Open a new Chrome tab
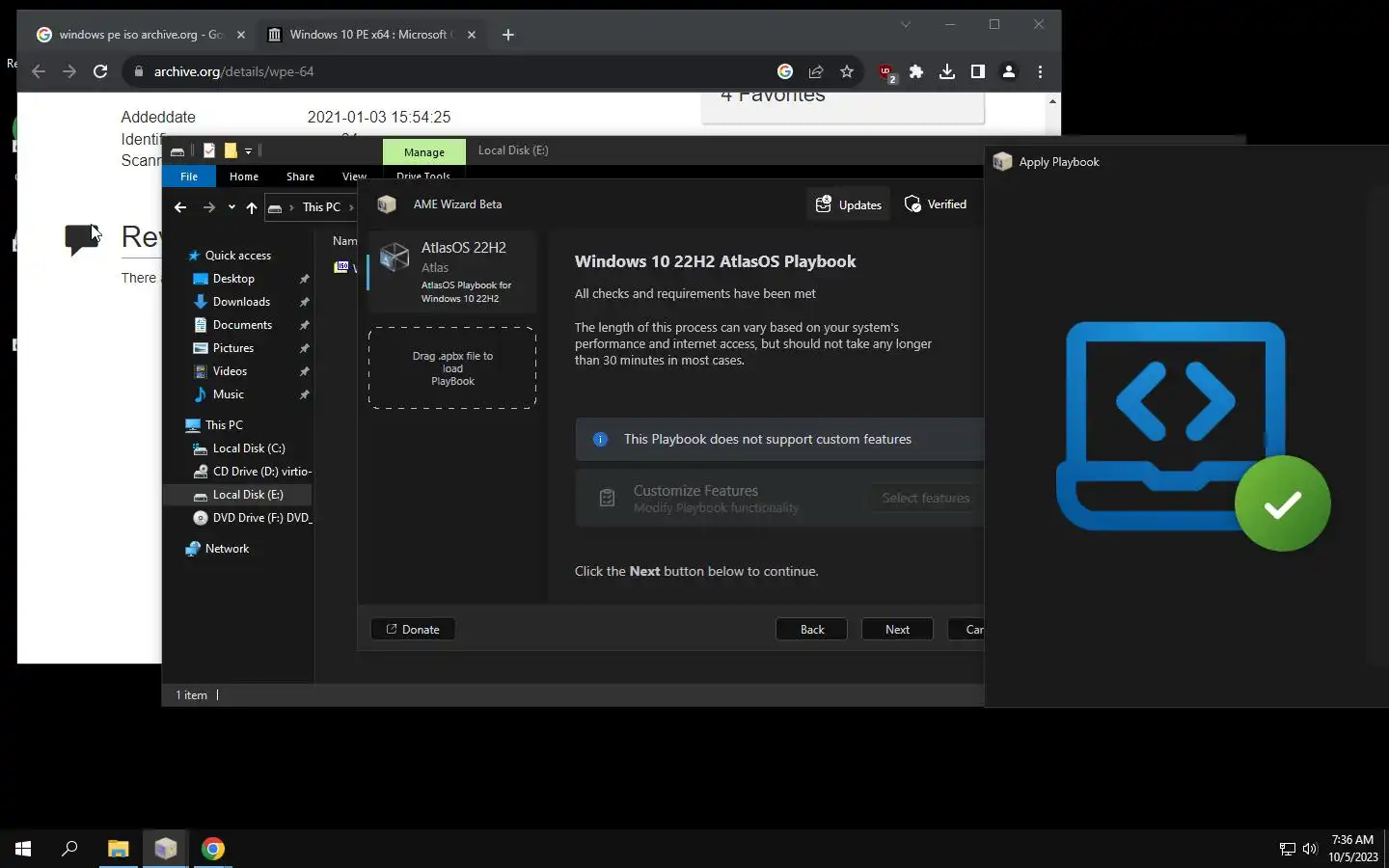 [x=508, y=35]
